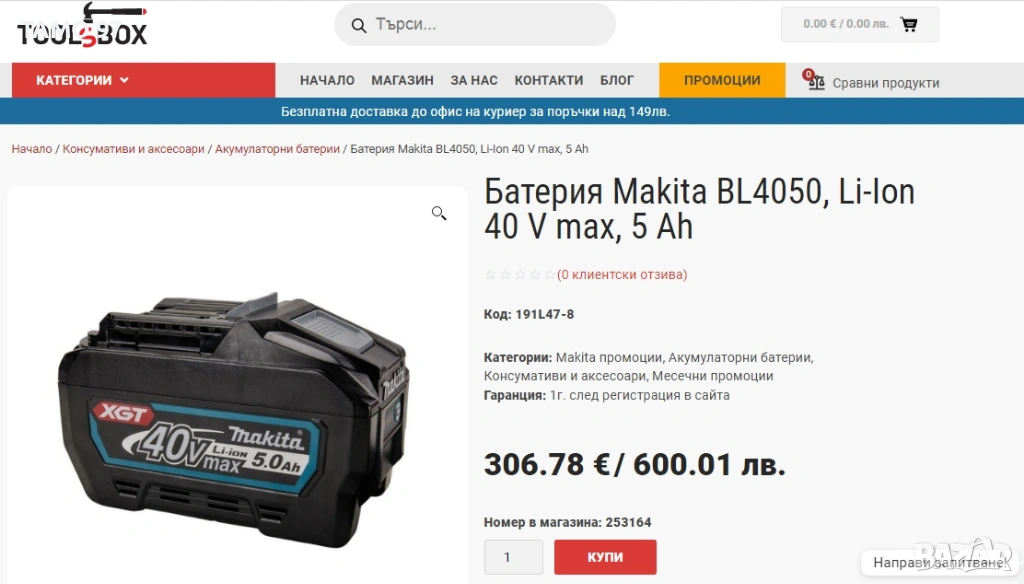Open Акумулаторни батерии breadcrumb link
The width and height of the screenshot is (1024, 584).
278,149
